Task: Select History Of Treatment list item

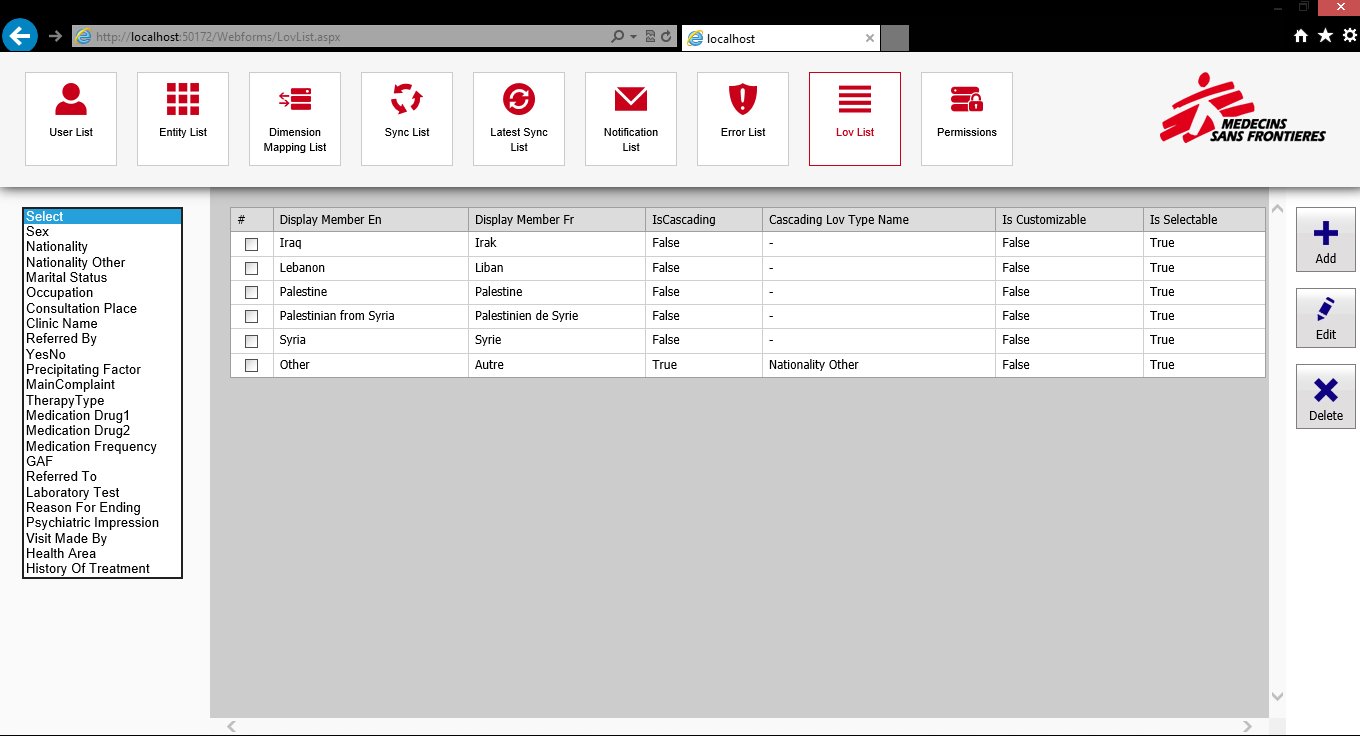Action: point(102,569)
